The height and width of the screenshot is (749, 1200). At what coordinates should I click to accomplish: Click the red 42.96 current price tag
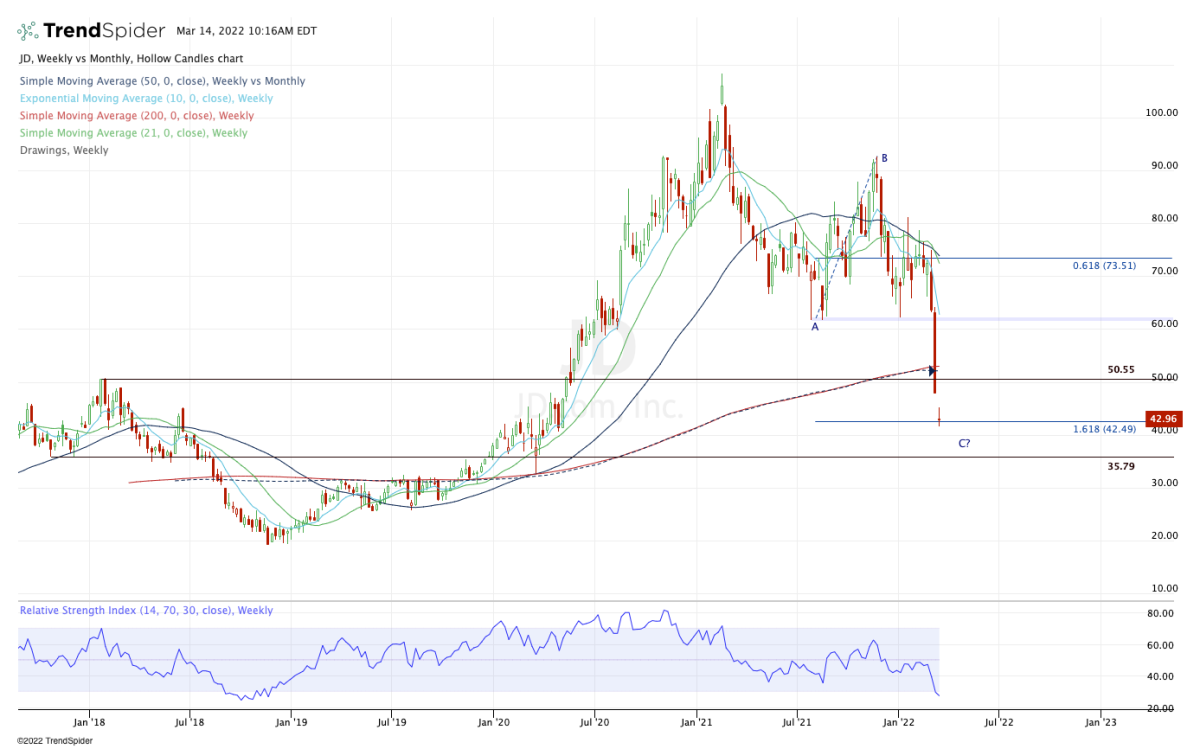click(x=1162, y=419)
